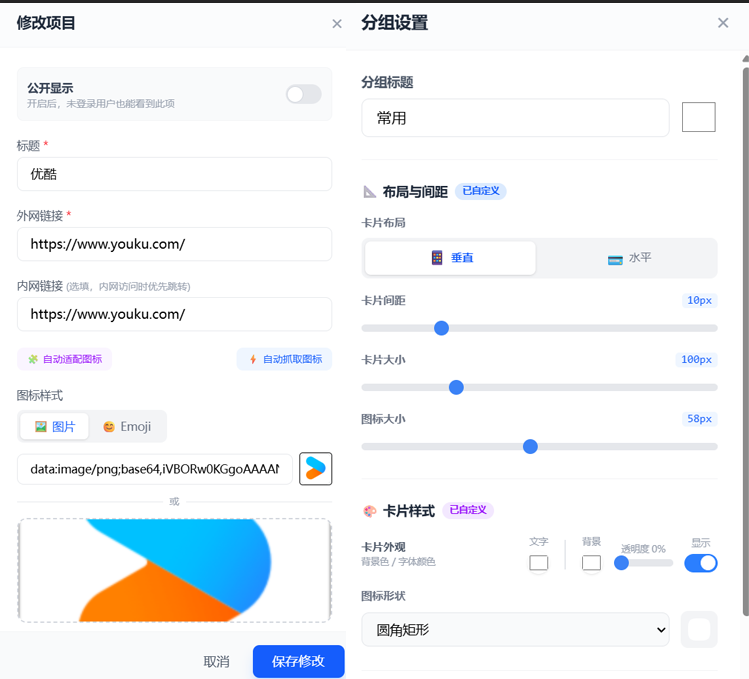Click the 已自定义 badge beside 卡片样式
The height and width of the screenshot is (679, 749).
tap(468, 510)
